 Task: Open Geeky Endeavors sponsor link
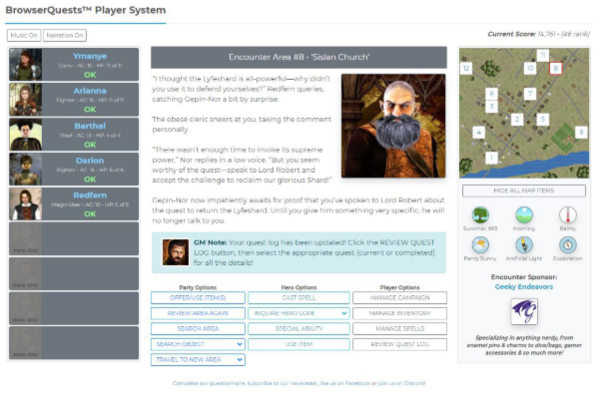pyautogui.click(x=524, y=287)
